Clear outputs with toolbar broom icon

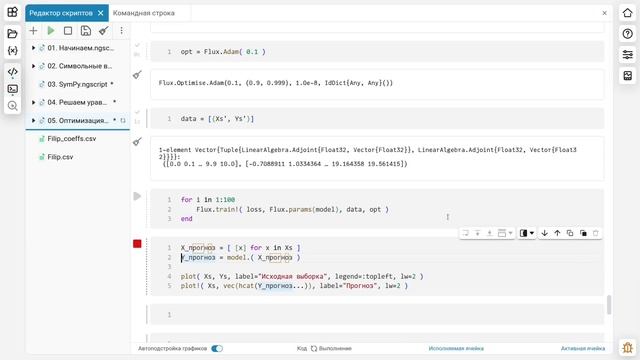pos(103,31)
